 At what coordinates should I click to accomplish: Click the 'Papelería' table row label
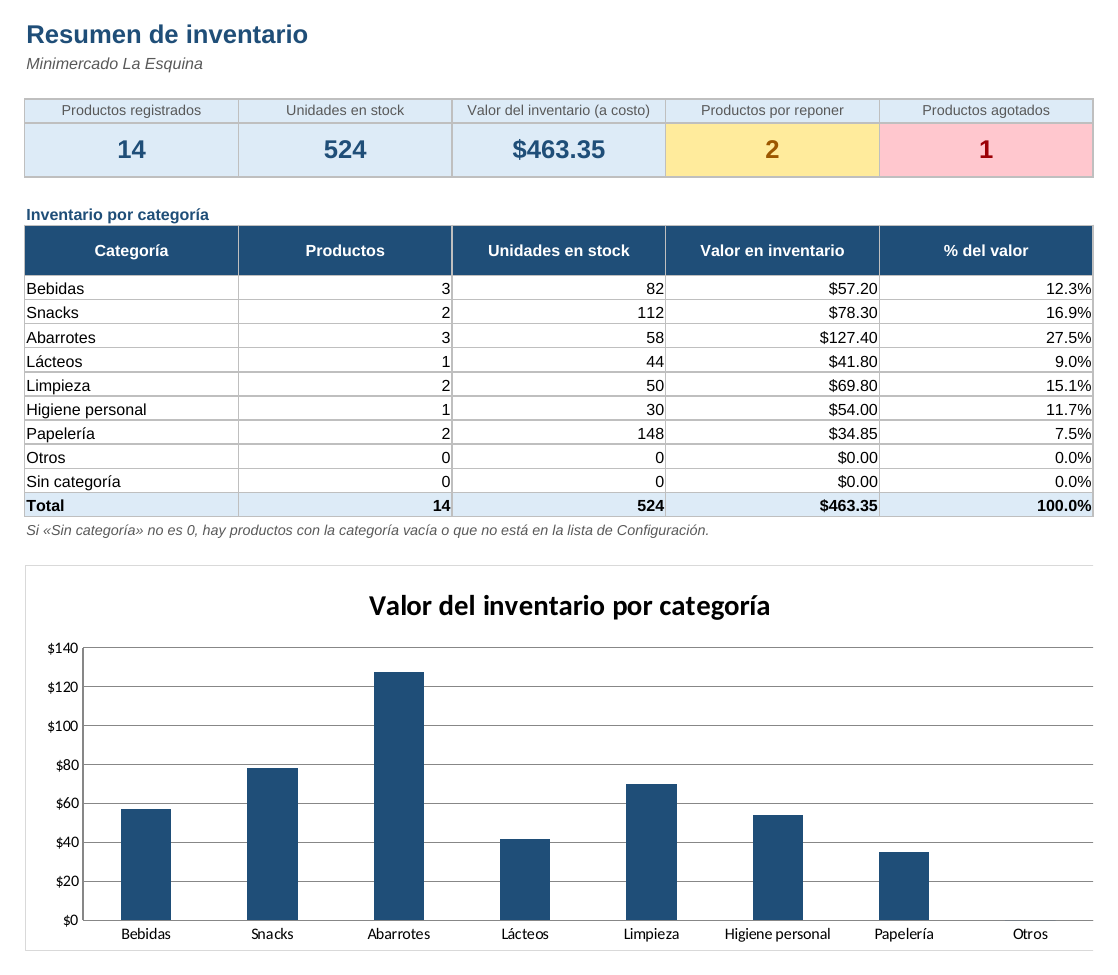tap(61, 434)
